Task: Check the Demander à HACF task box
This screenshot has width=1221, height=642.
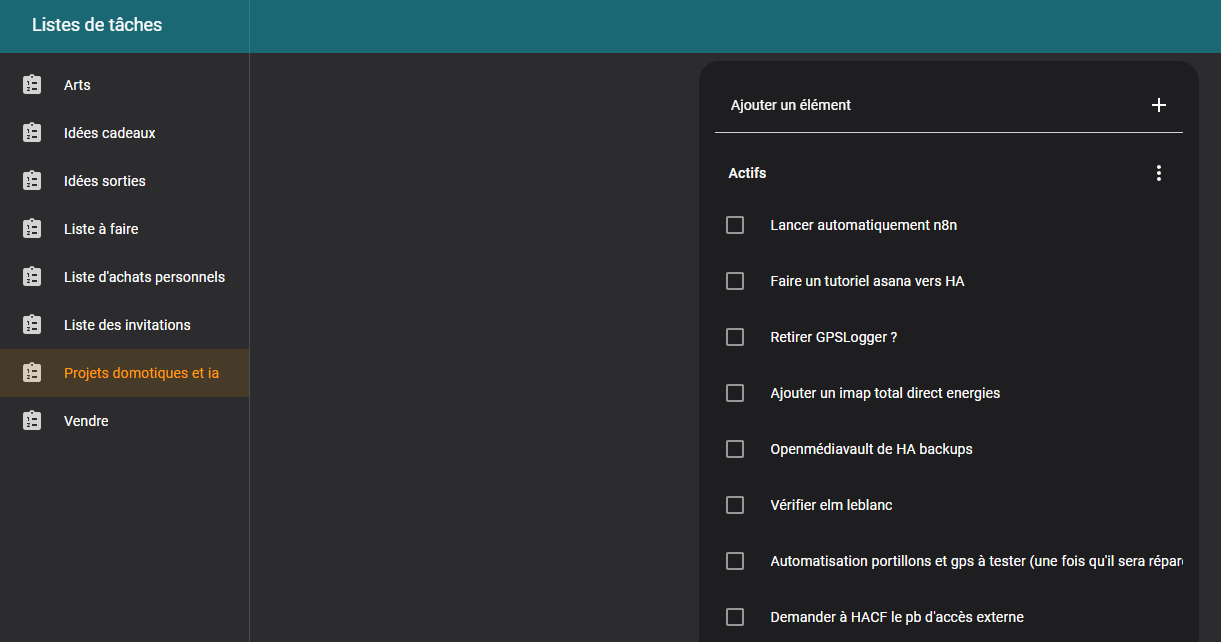Action: coord(735,617)
